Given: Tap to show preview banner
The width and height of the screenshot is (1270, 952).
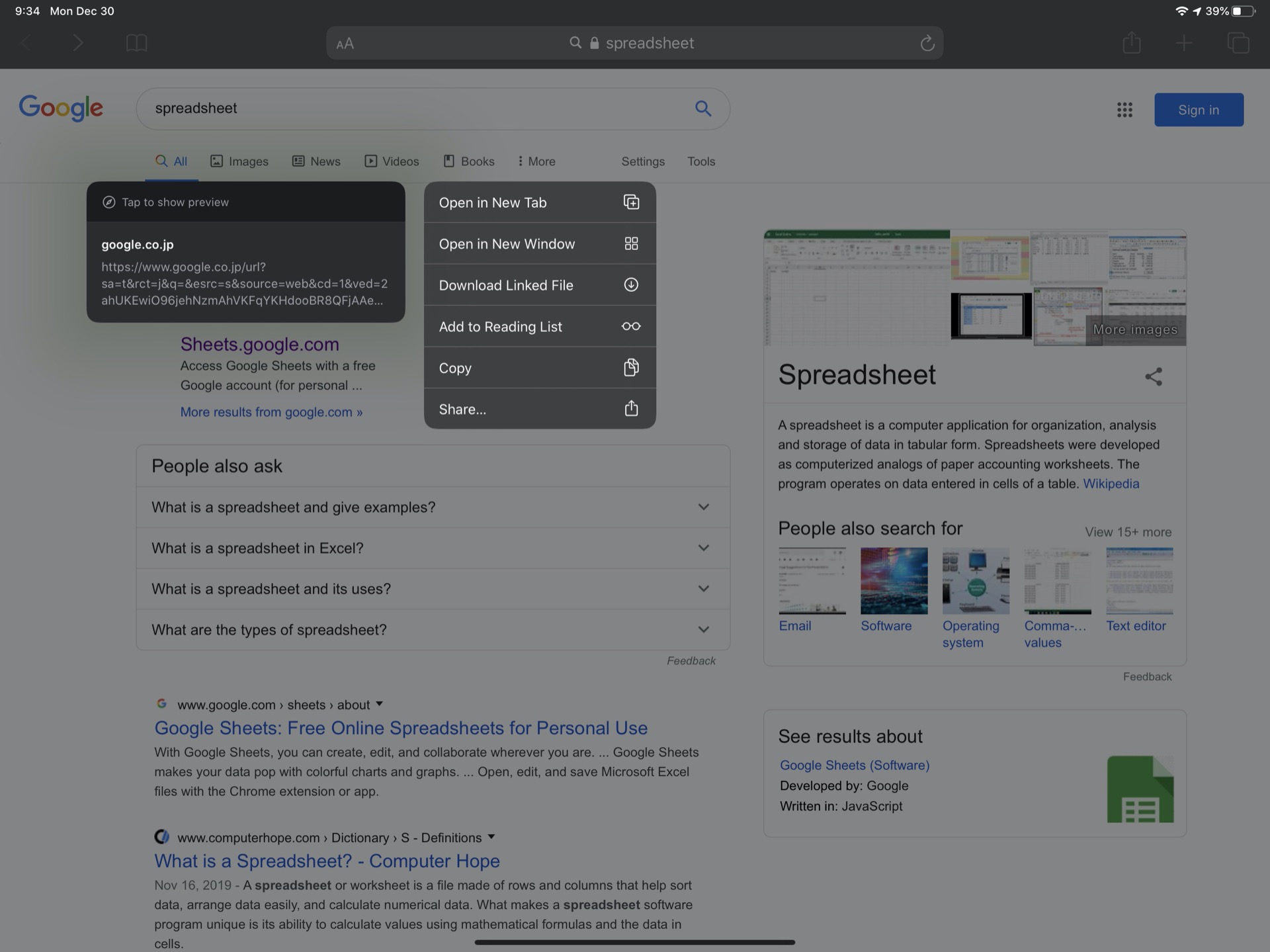Looking at the screenshot, I should tap(245, 202).
